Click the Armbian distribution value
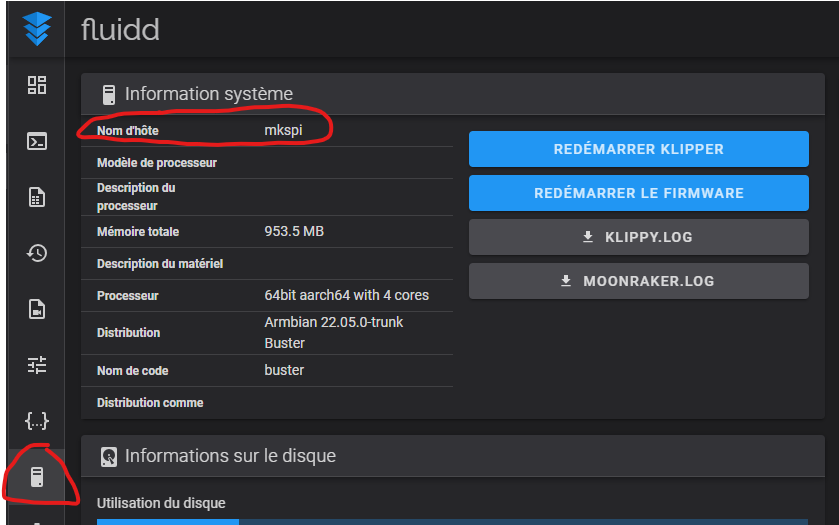Image resolution: width=839 pixels, height=525 pixels. pos(334,332)
